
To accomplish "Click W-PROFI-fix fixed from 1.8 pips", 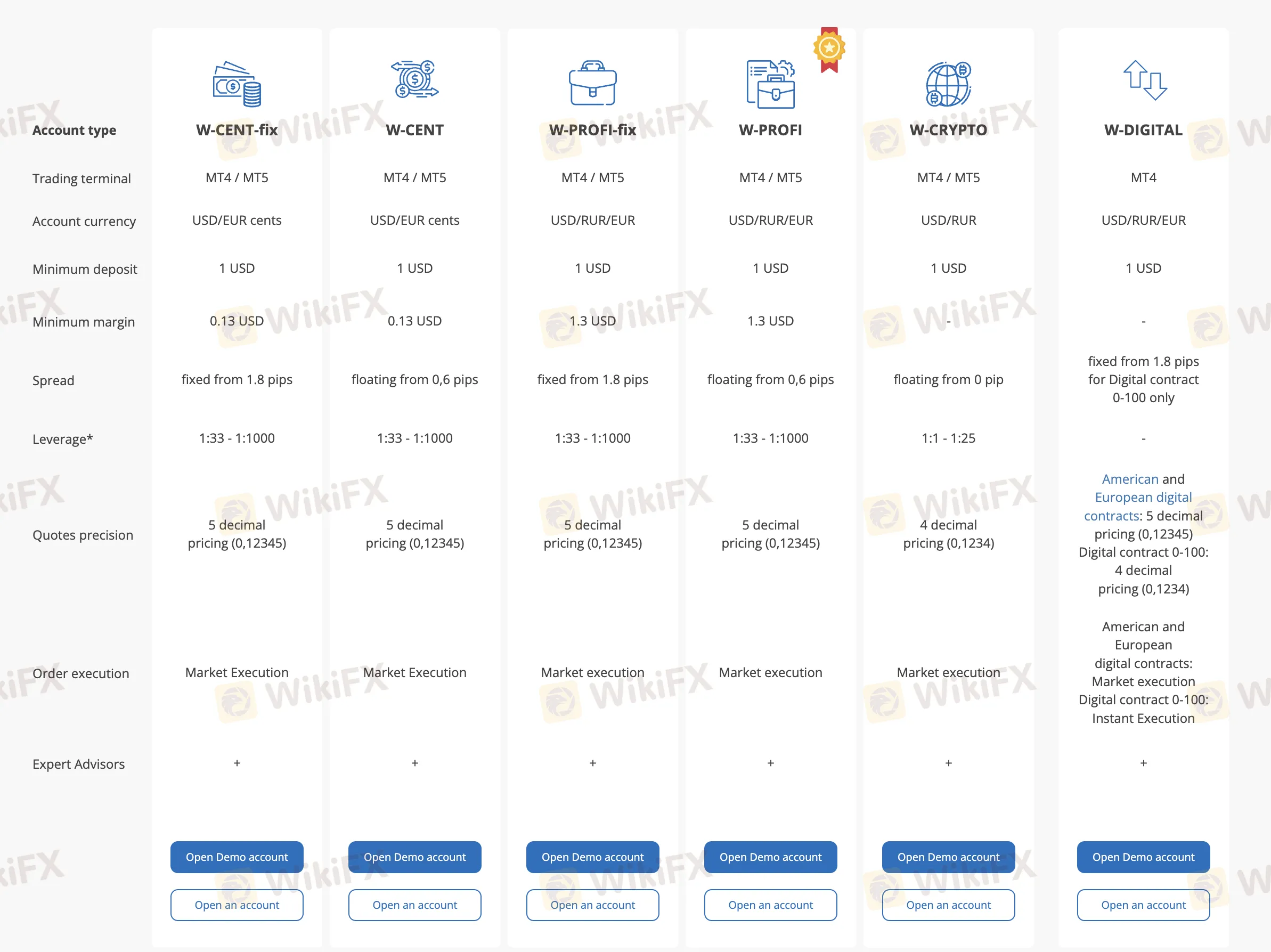I will pos(592,379).
